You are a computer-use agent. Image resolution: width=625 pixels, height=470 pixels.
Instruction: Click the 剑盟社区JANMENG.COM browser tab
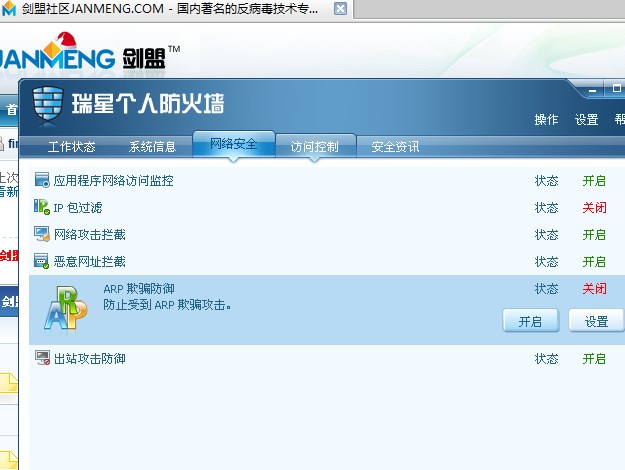click(175, 9)
